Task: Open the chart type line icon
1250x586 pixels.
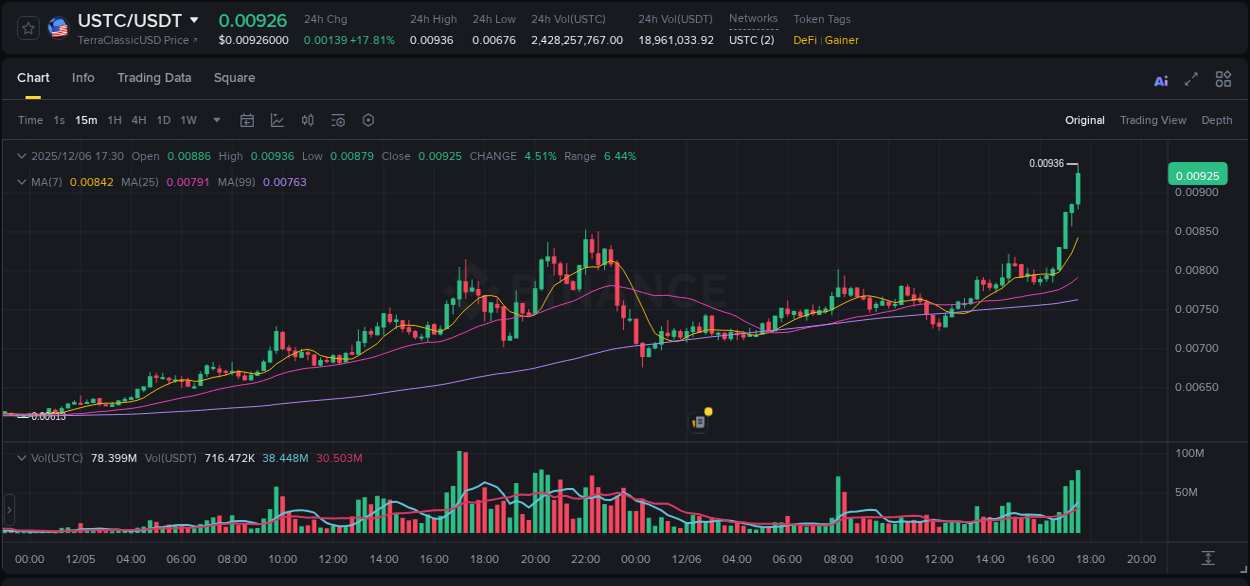Action: pos(277,120)
